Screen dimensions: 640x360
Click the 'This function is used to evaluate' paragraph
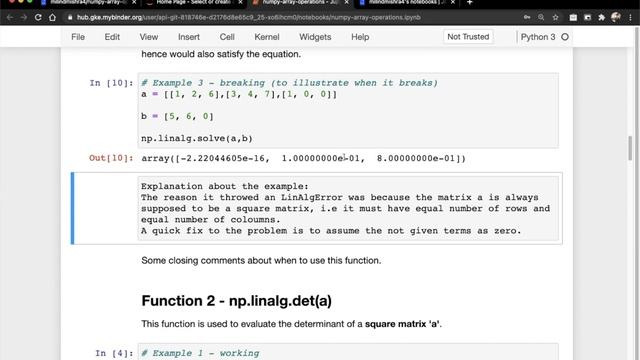(x=291, y=324)
